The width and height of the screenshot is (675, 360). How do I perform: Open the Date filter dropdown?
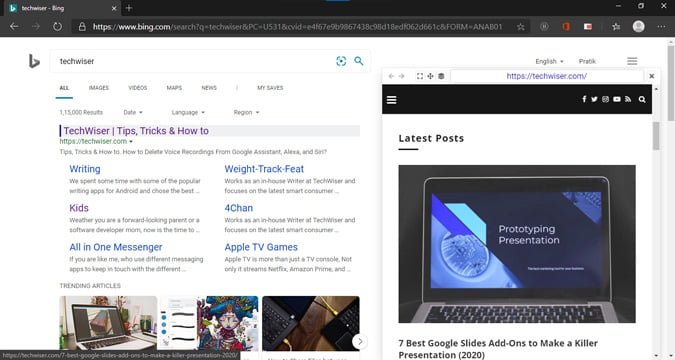pyautogui.click(x=133, y=112)
